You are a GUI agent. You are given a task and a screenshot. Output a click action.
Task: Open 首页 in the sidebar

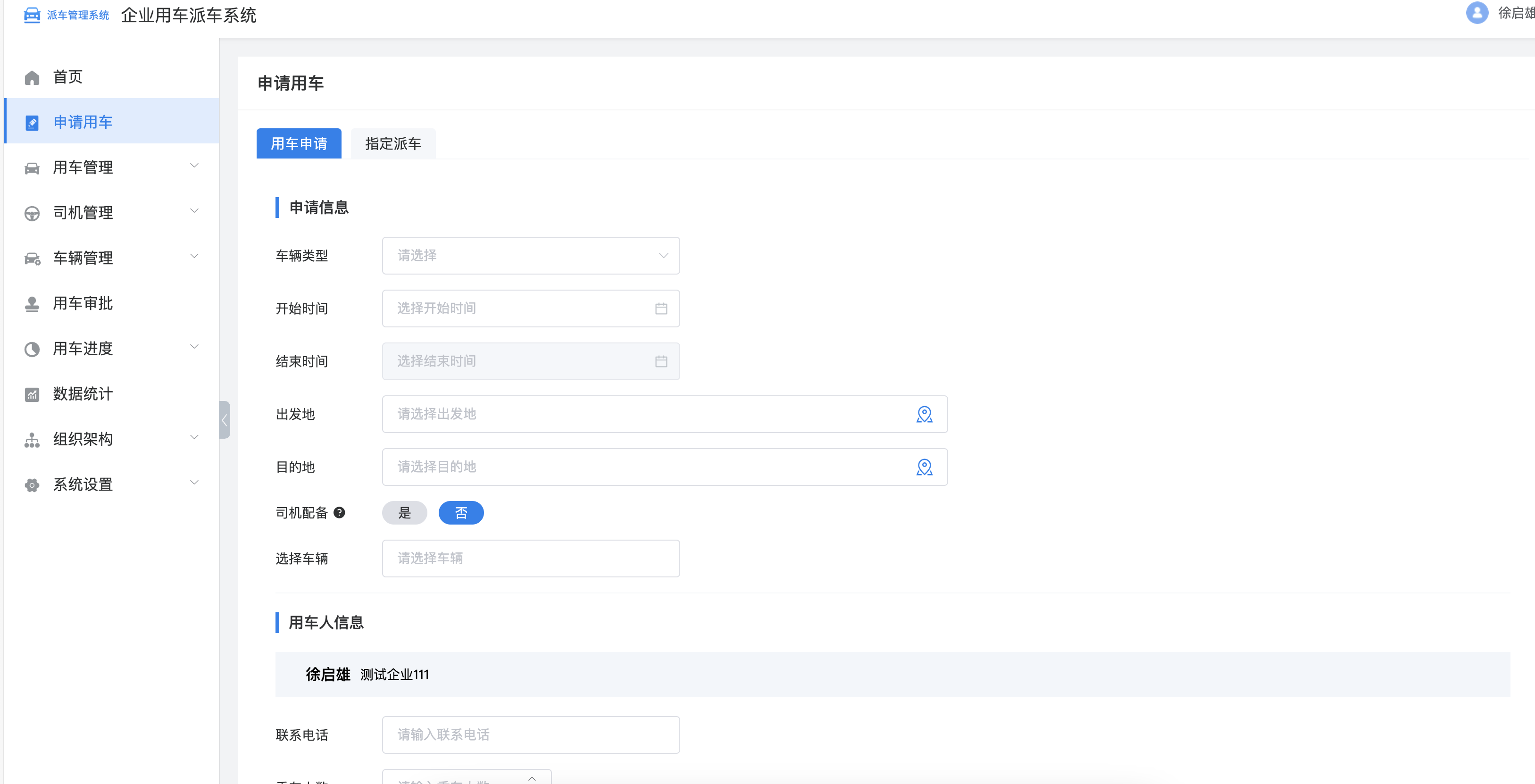(x=111, y=77)
